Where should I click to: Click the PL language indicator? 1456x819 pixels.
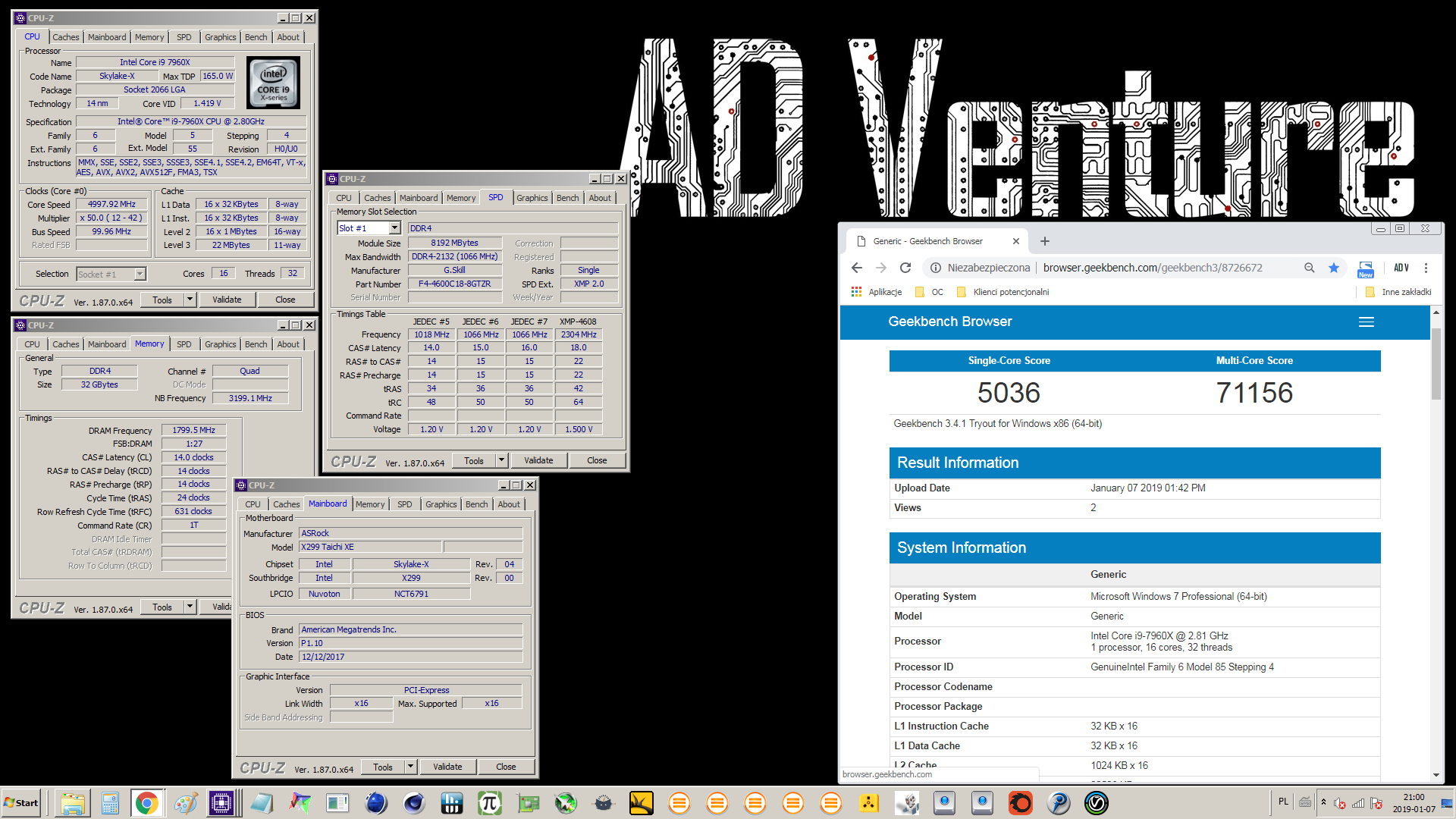pos(1283,802)
